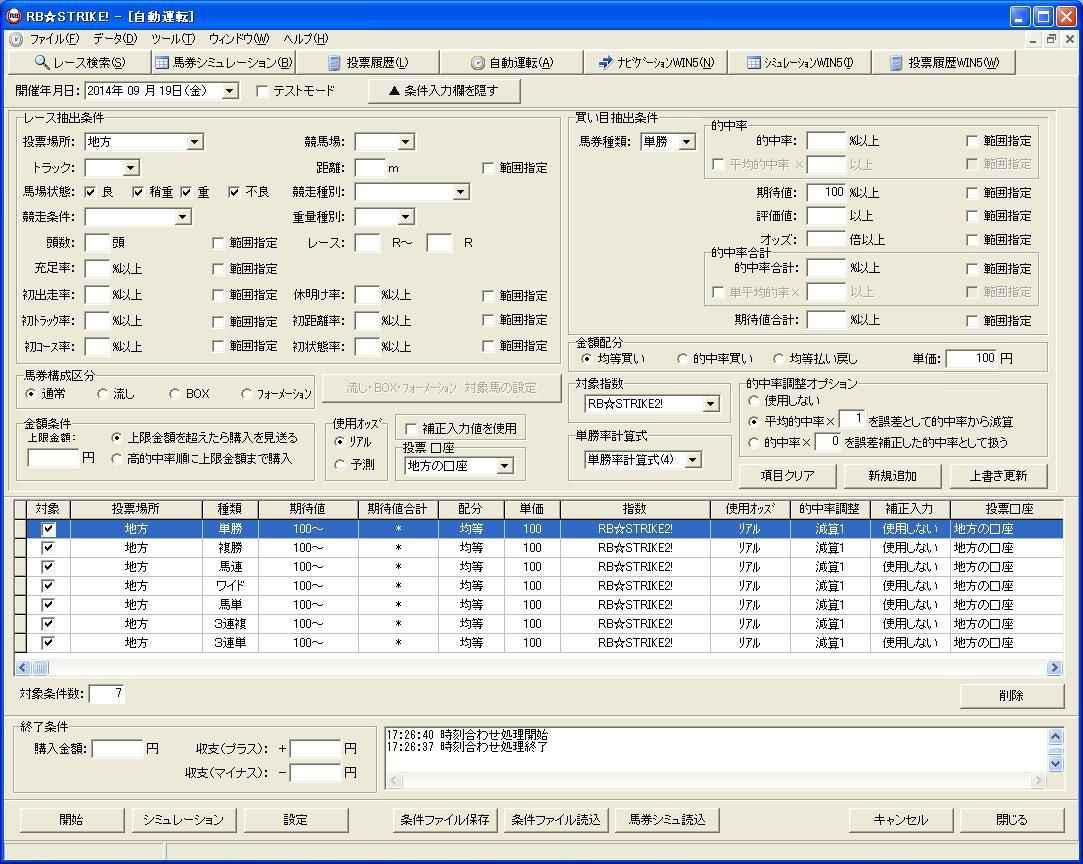The image size is (1083, 864).
Task: Check 範囲指定 next to 距離
Action: point(488,168)
